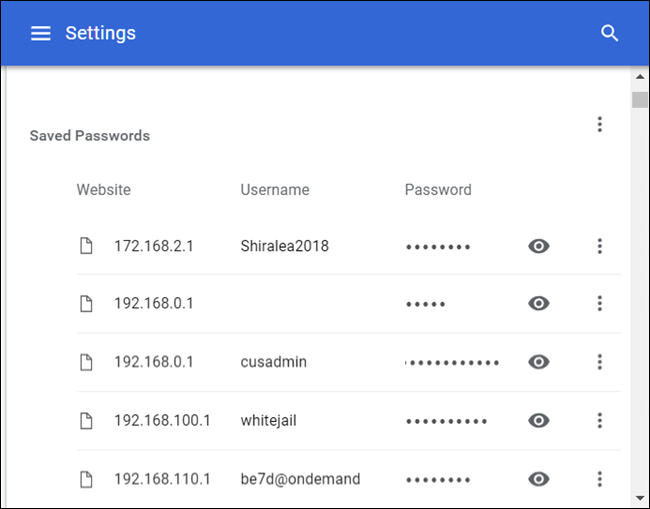Open more actions for 172.168.2.1 row

[x=600, y=246]
